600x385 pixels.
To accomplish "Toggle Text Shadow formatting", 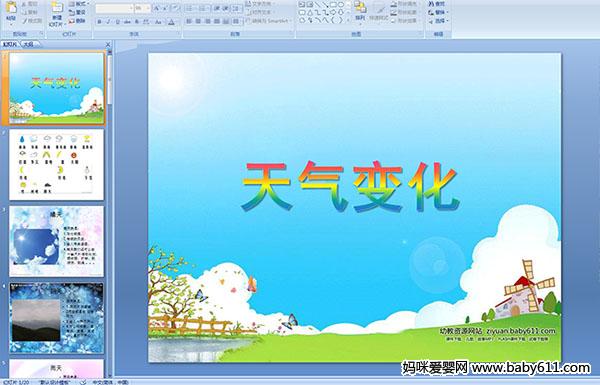I will 137,22.
